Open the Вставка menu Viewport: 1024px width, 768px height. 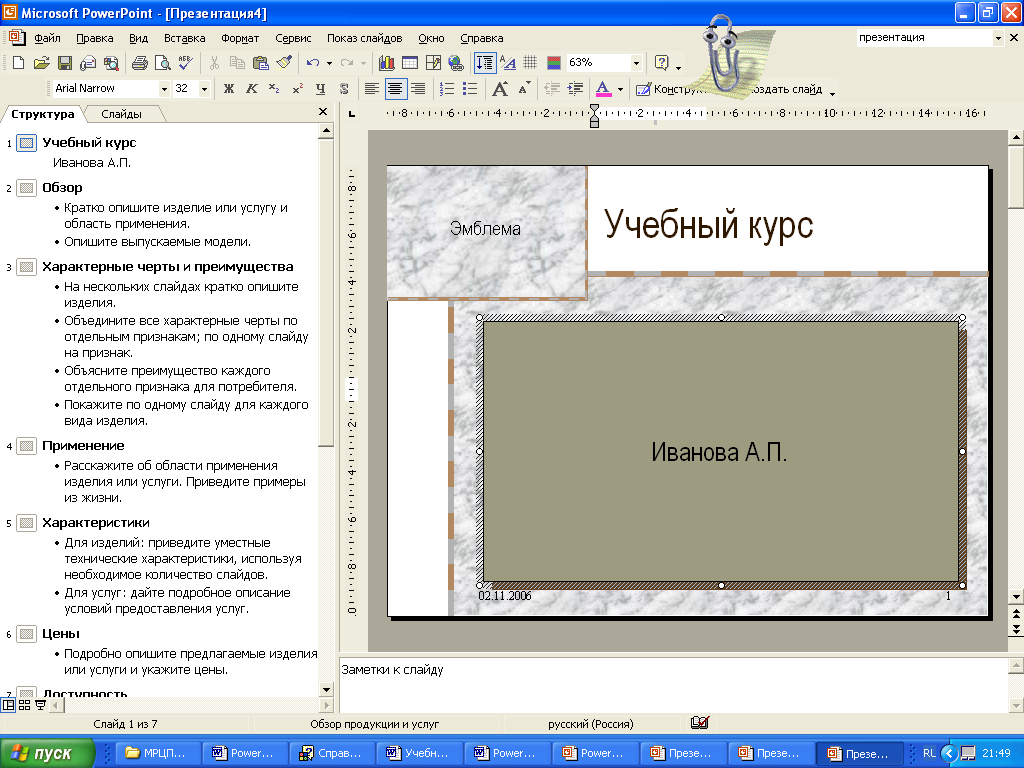click(x=185, y=39)
